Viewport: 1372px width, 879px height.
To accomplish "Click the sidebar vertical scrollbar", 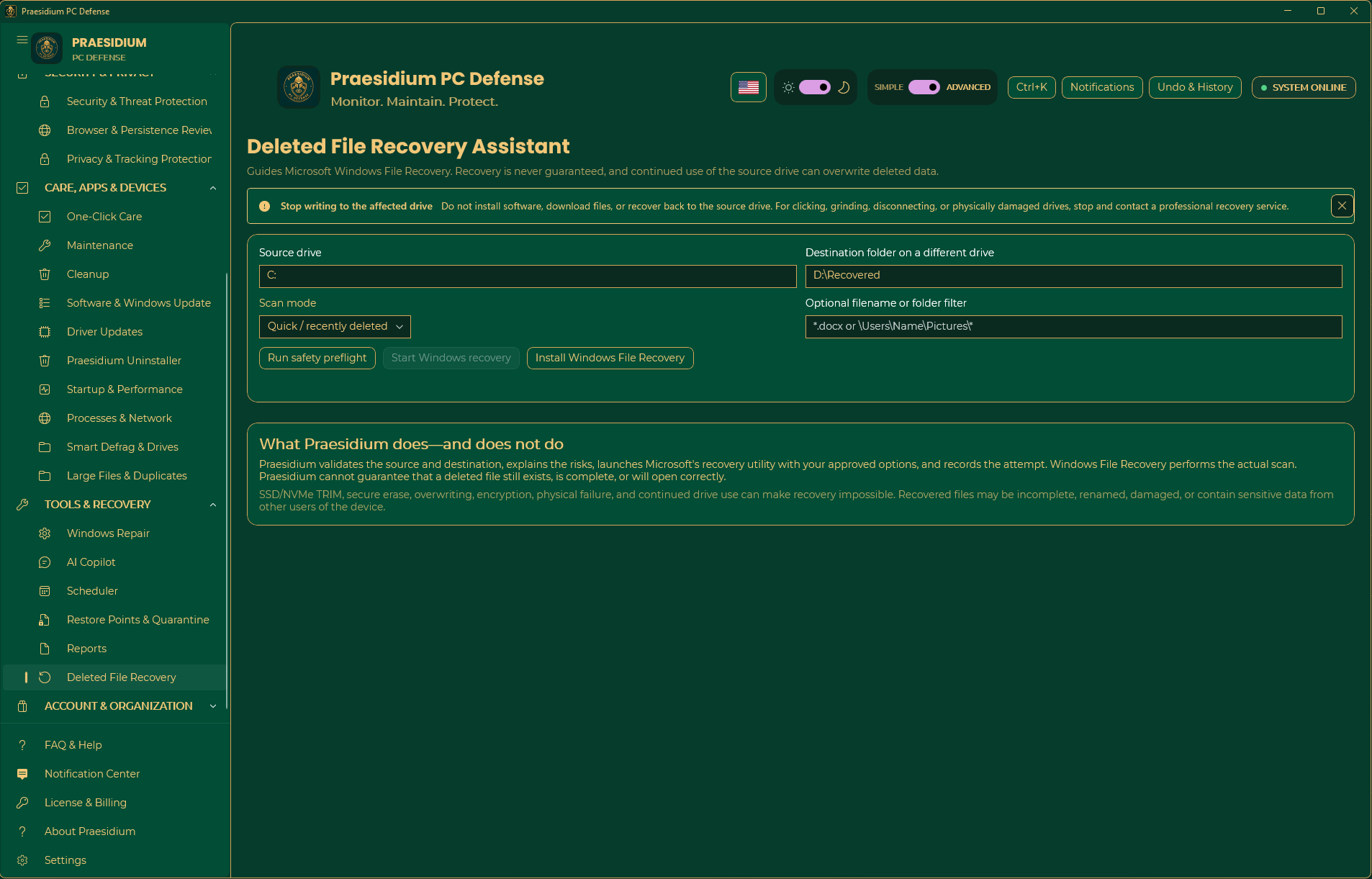I will click(x=227, y=490).
